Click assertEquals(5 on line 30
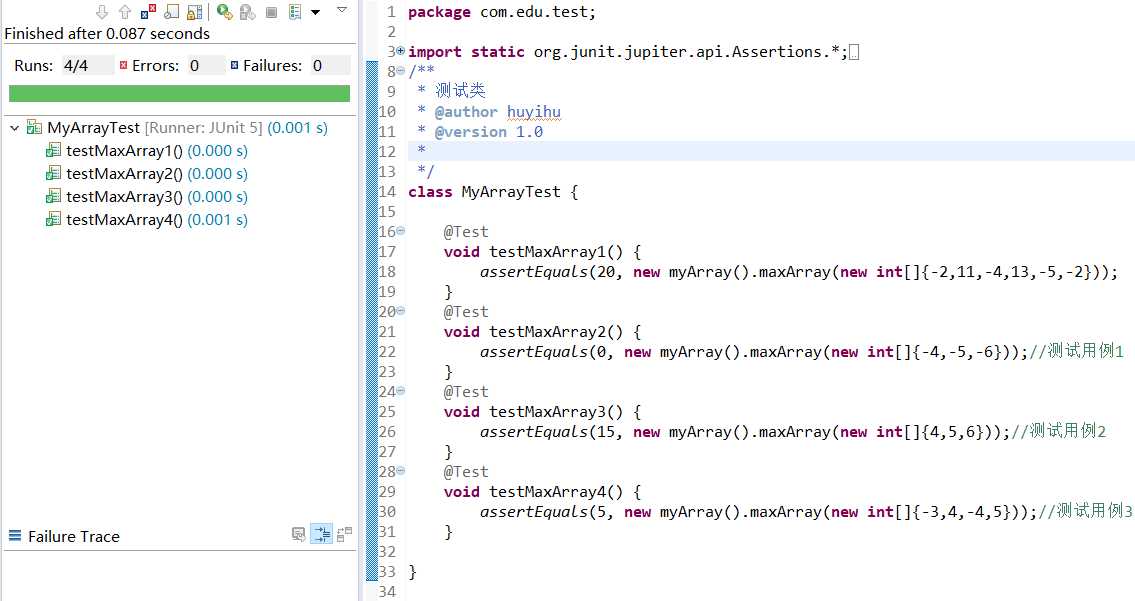This screenshot has height=601, width=1135. click(x=543, y=512)
